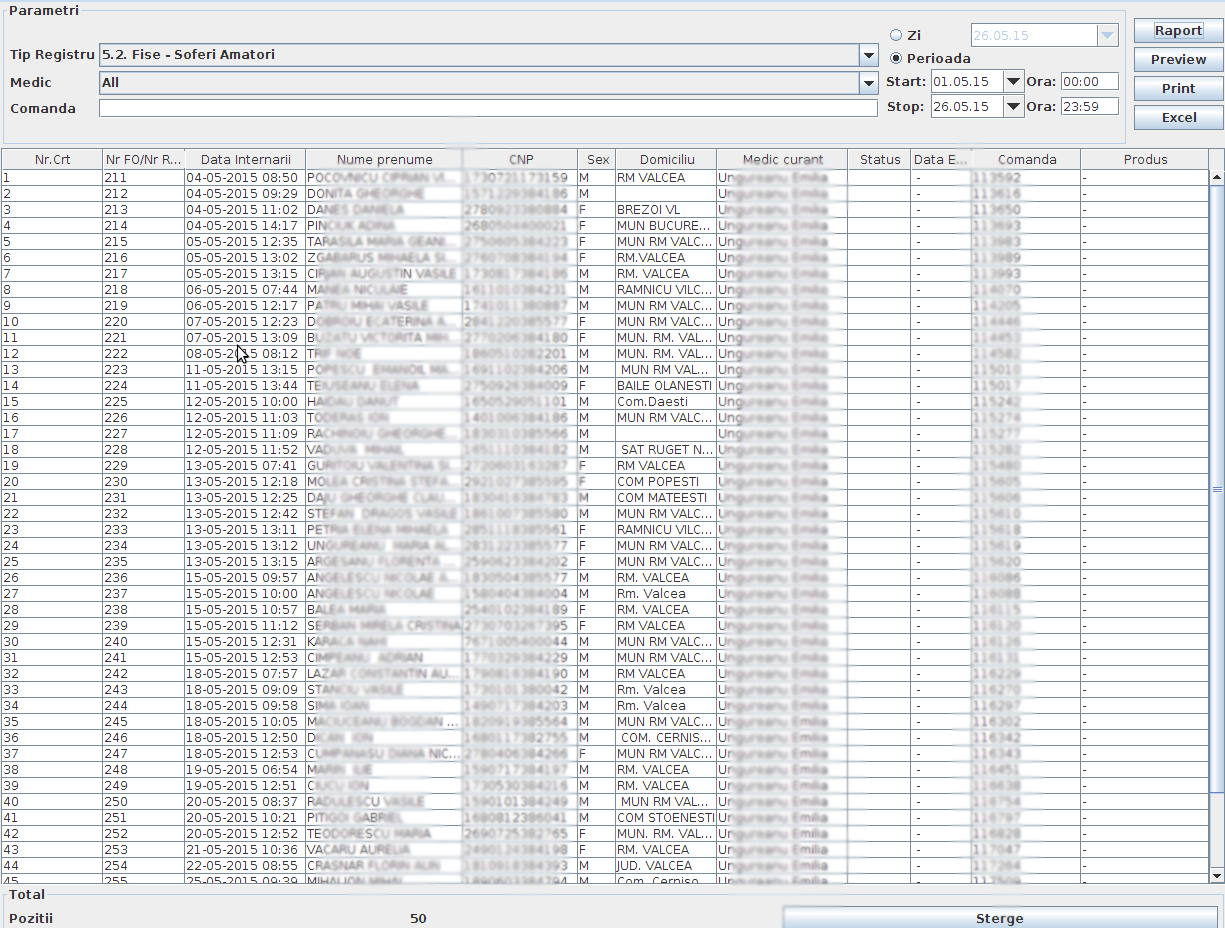Image resolution: width=1225 pixels, height=928 pixels.
Task: Click the Com.Daesti domicile cell
Action: click(666, 401)
